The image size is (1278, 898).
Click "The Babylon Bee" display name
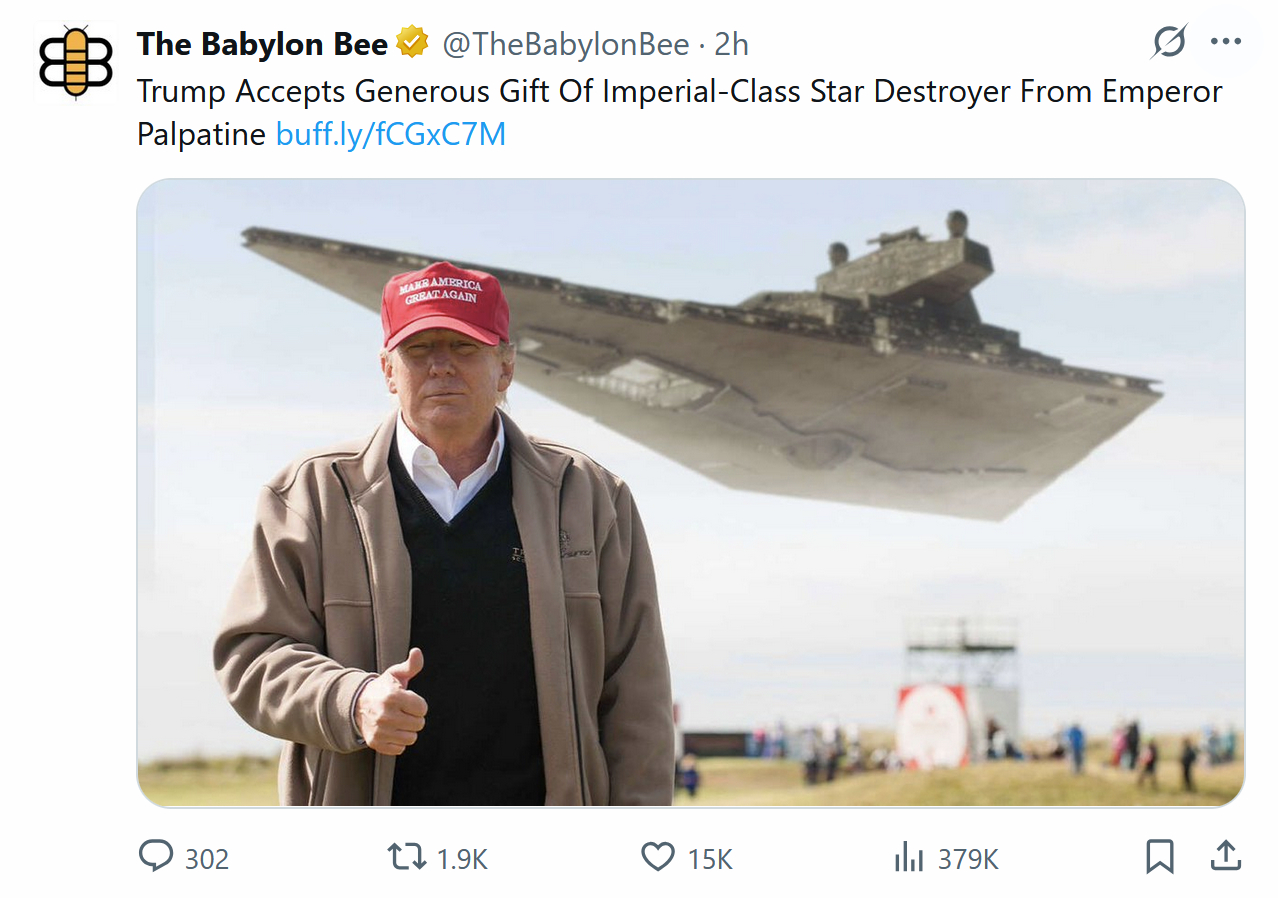click(262, 45)
